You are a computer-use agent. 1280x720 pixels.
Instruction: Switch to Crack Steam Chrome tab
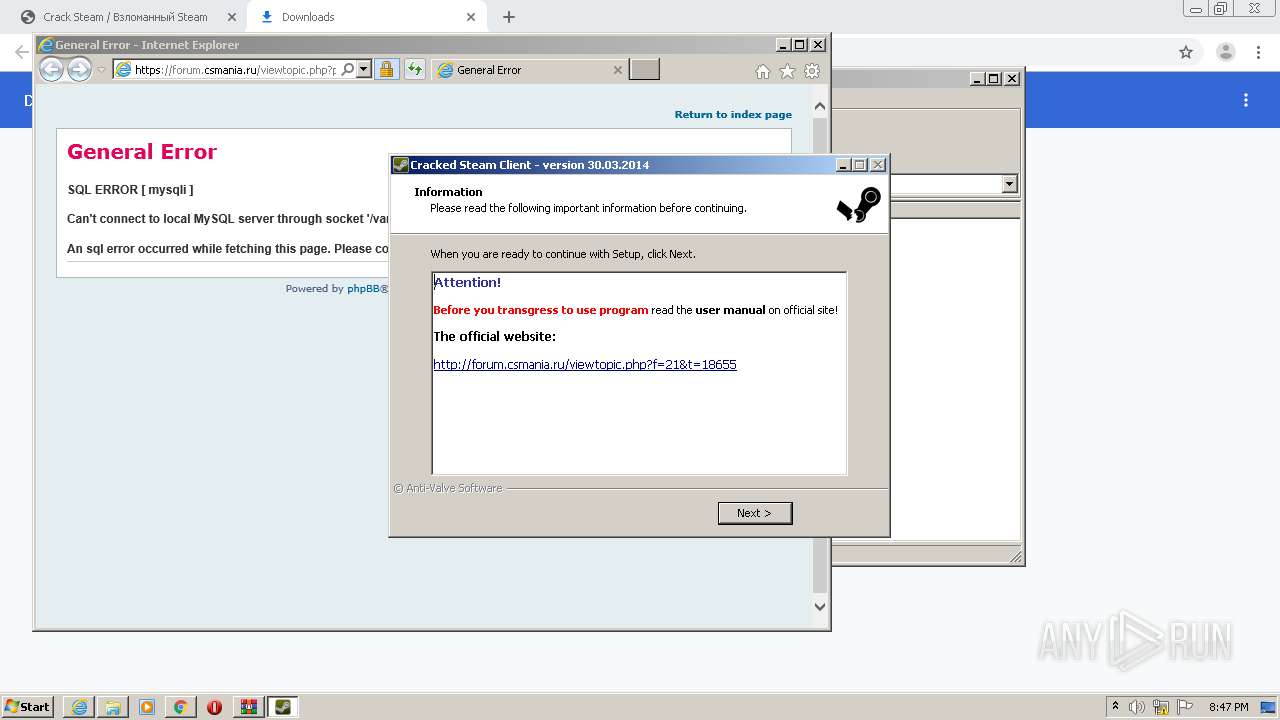click(125, 17)
